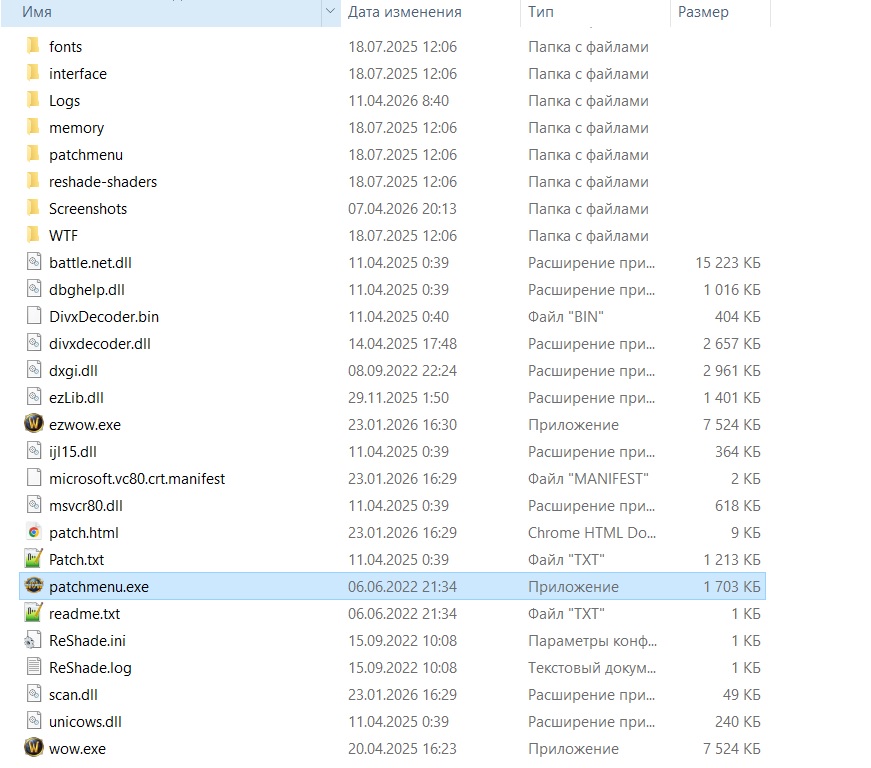
Task: Click the battle.net.dll file icon
Action: click(x=33, y=262)
